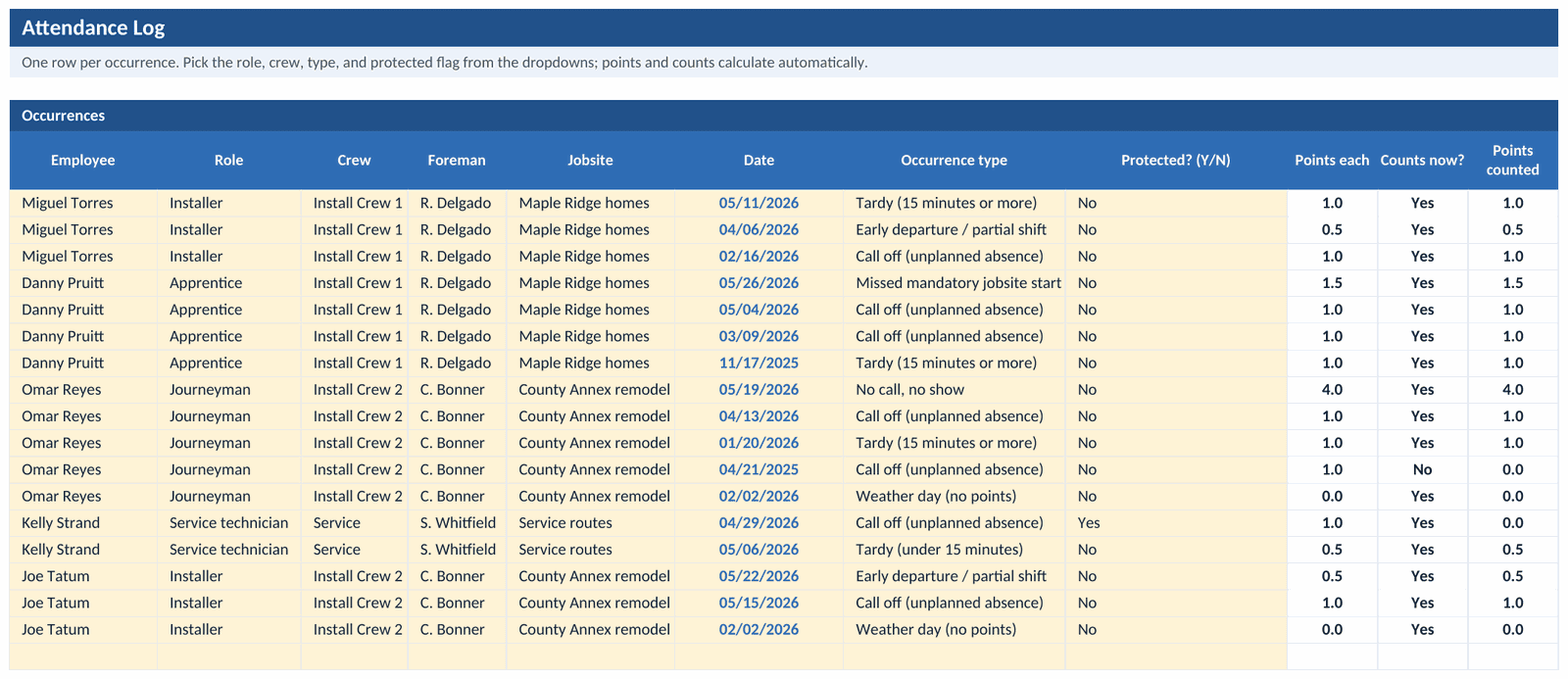Click 'Weather day (no points)' in Joe Tatum's row
The image size is (1568, 679).
point(954,629)
